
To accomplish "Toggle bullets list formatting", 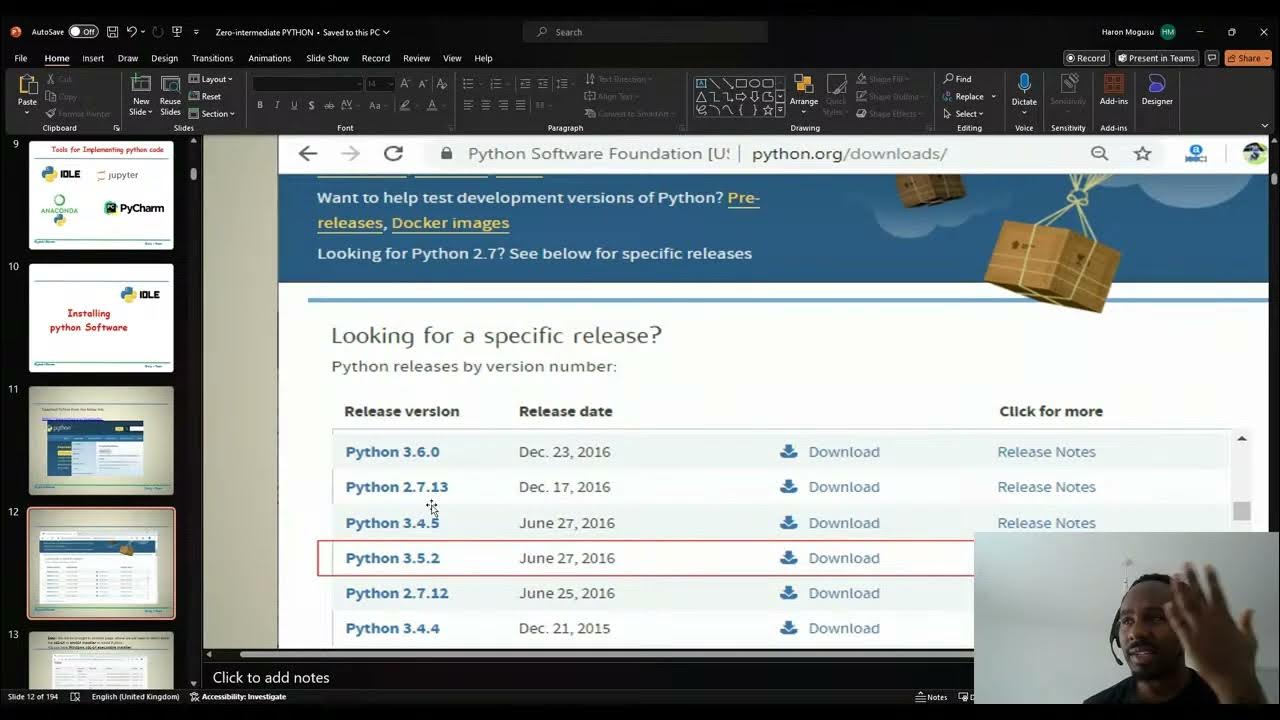I will [470, 84].
